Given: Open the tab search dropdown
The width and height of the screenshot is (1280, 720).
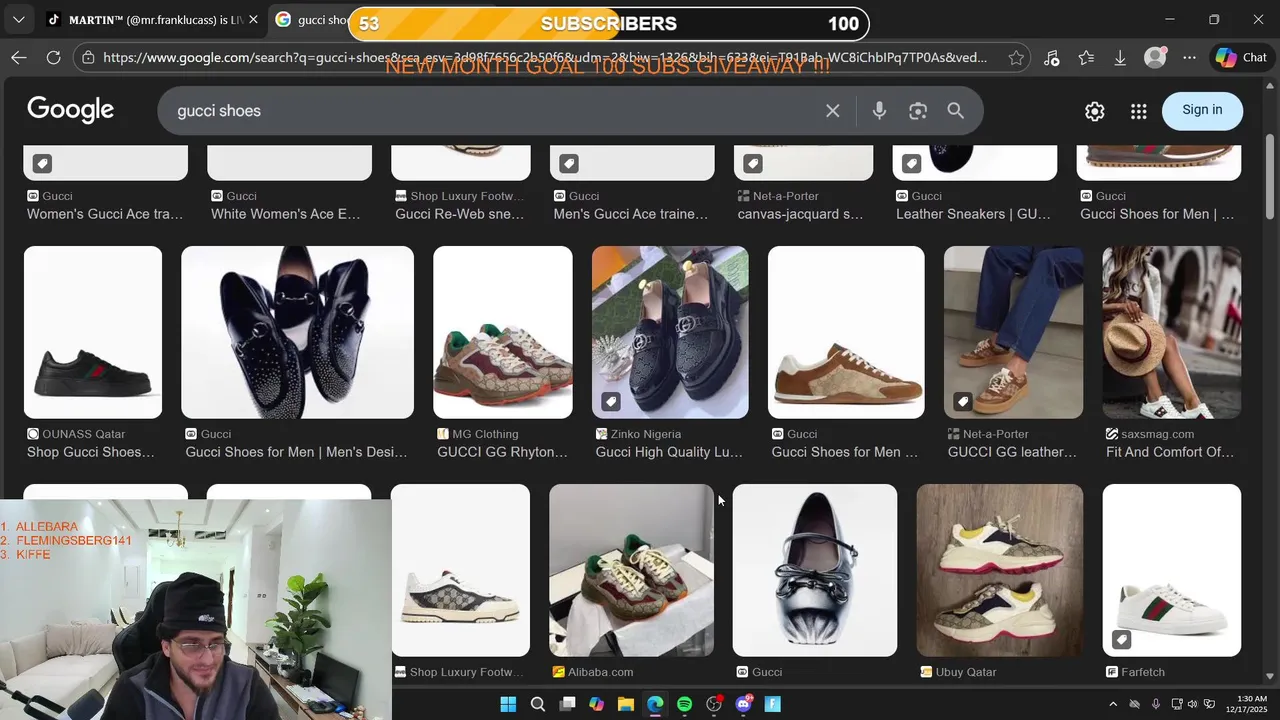Looking at the screenshot, I should click(18, 20).
